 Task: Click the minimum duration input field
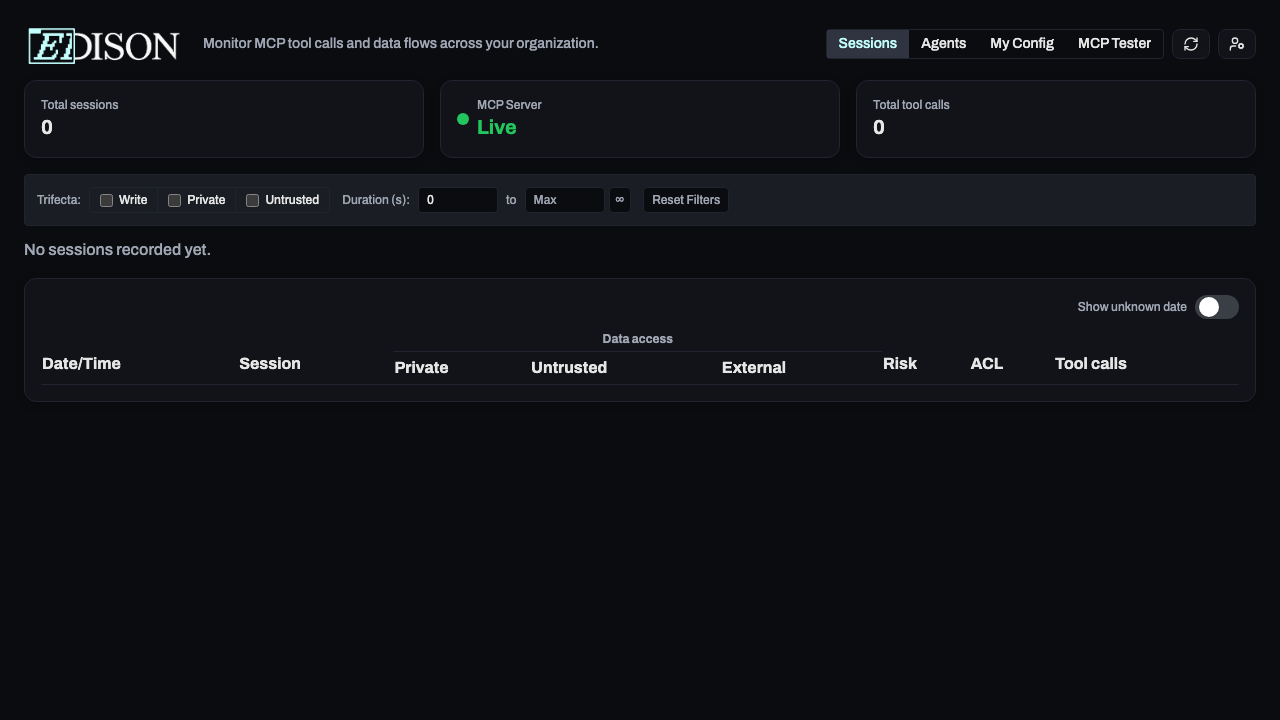[458, 200]
